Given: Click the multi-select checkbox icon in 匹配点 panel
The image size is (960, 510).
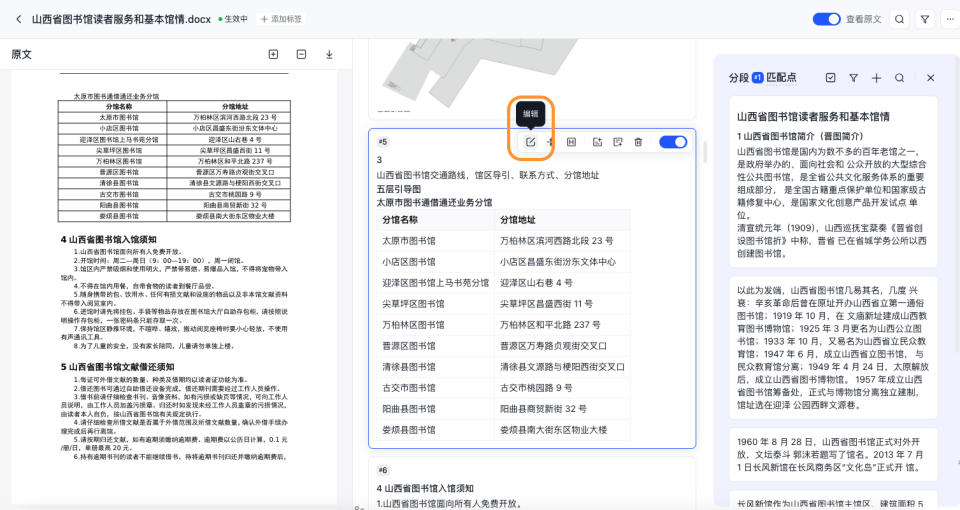Looking at the screenshot, I should [830, 78].
